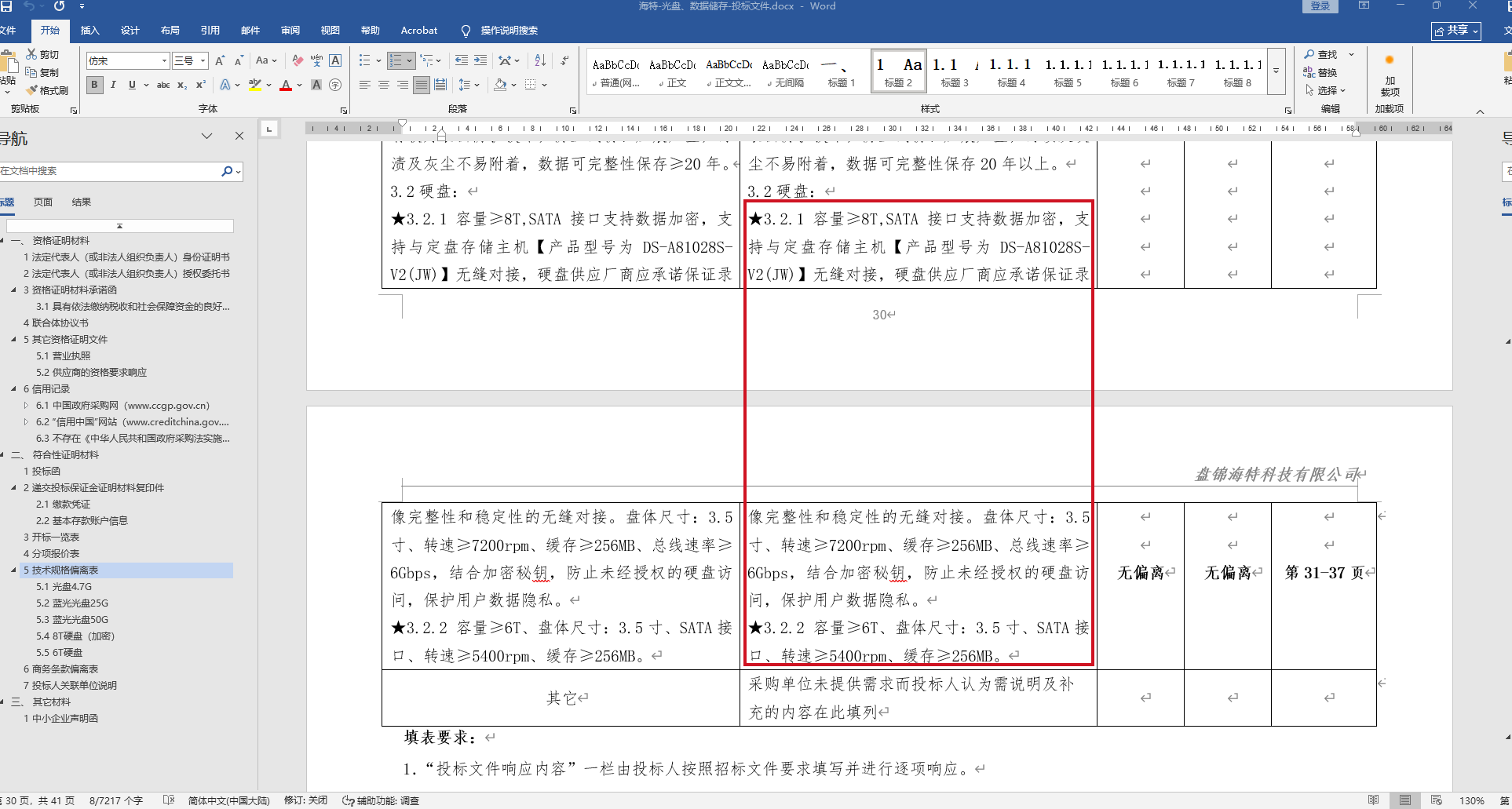
Task: Go to 5.4 8T硬盘 (加密) heading
Action: (x=75, y=636)
